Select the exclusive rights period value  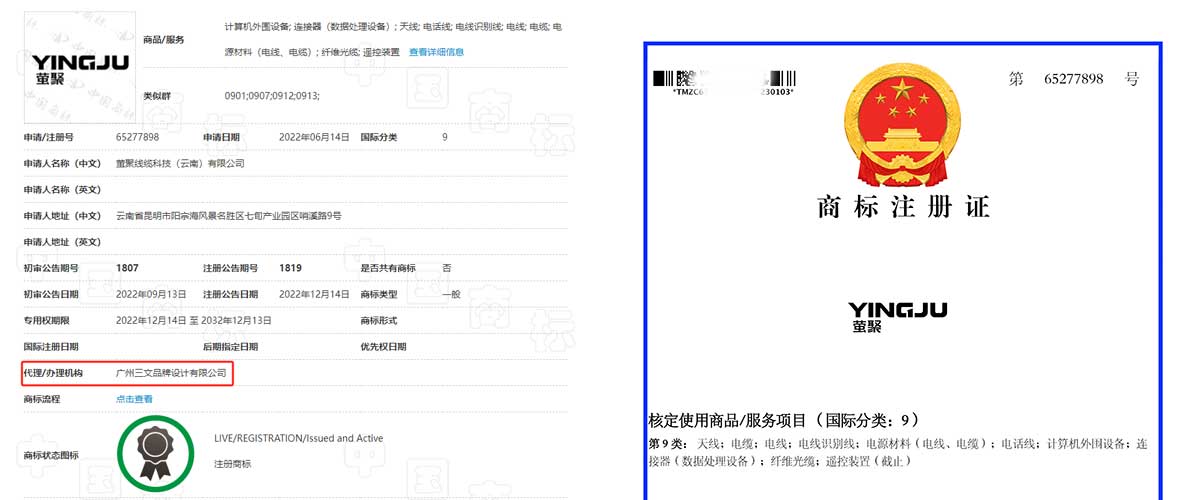194,320
